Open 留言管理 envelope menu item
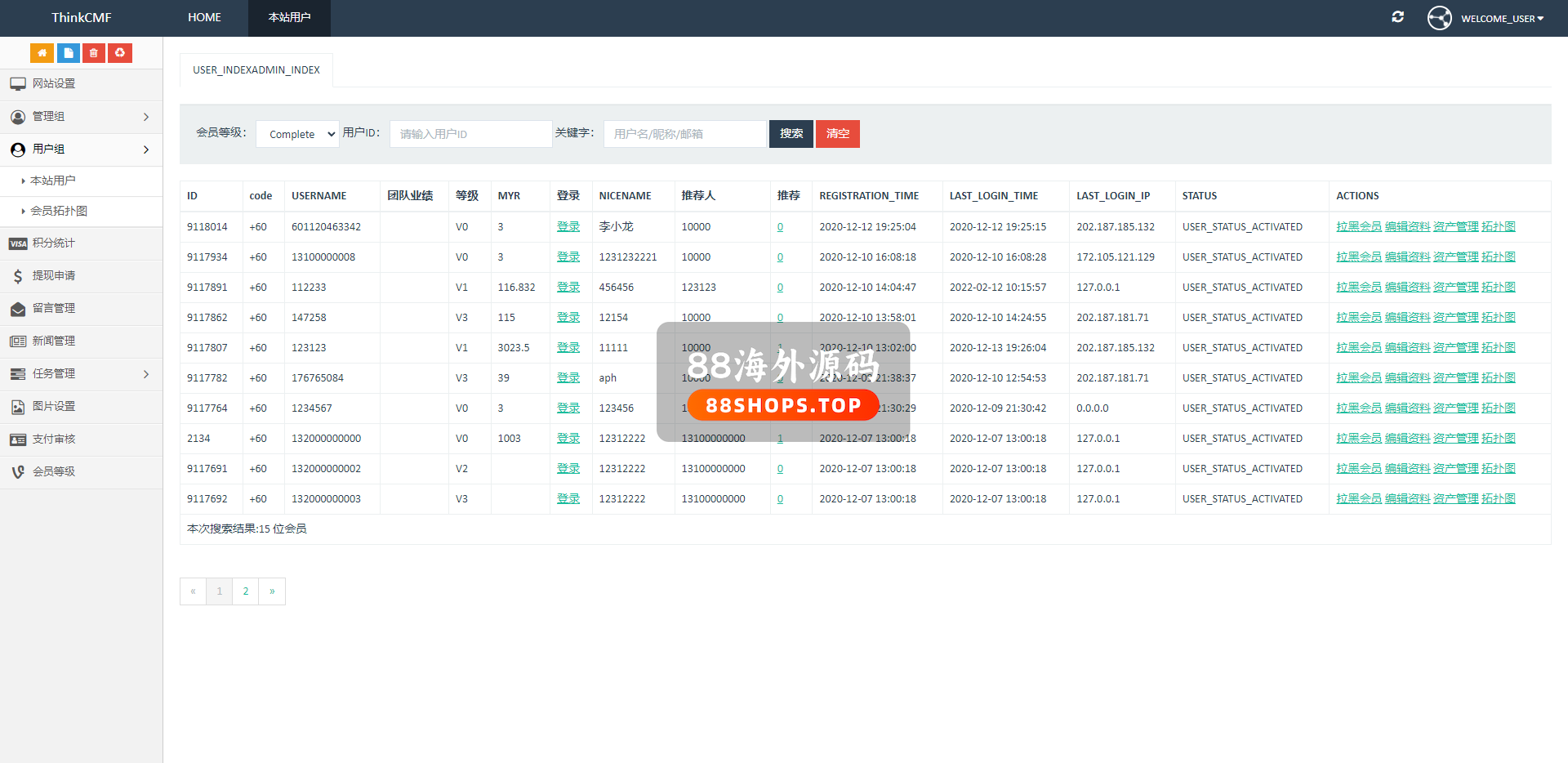 [54, 309]
